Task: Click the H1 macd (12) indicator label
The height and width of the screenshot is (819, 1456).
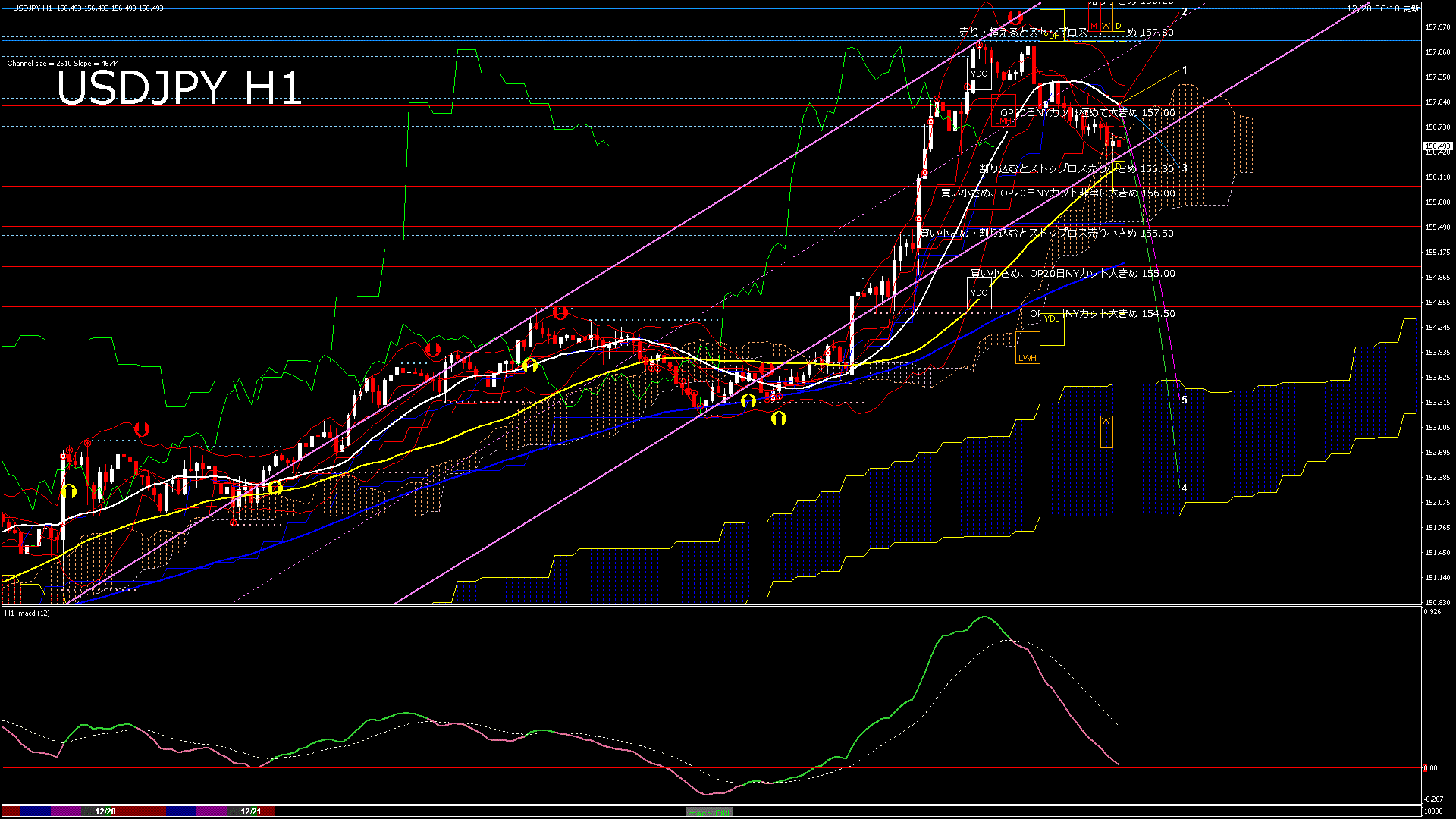Action: pyautogui.click(x=27, y=613)
